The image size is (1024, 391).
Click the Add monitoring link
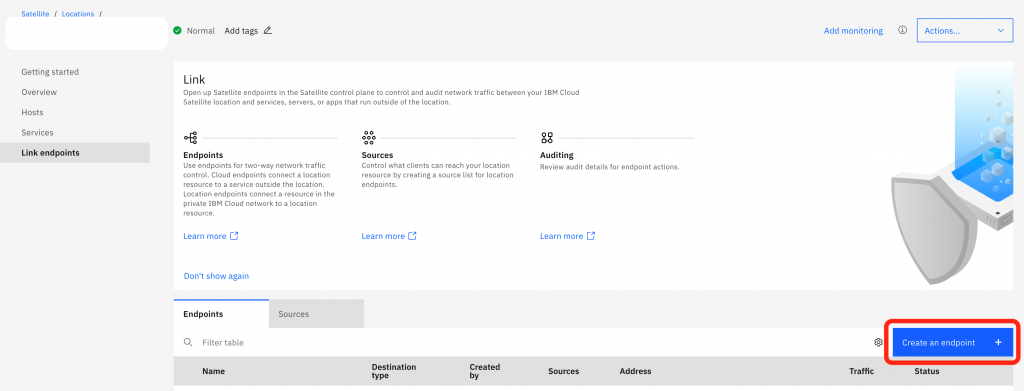pyautogui.click(x=853, y=31)
